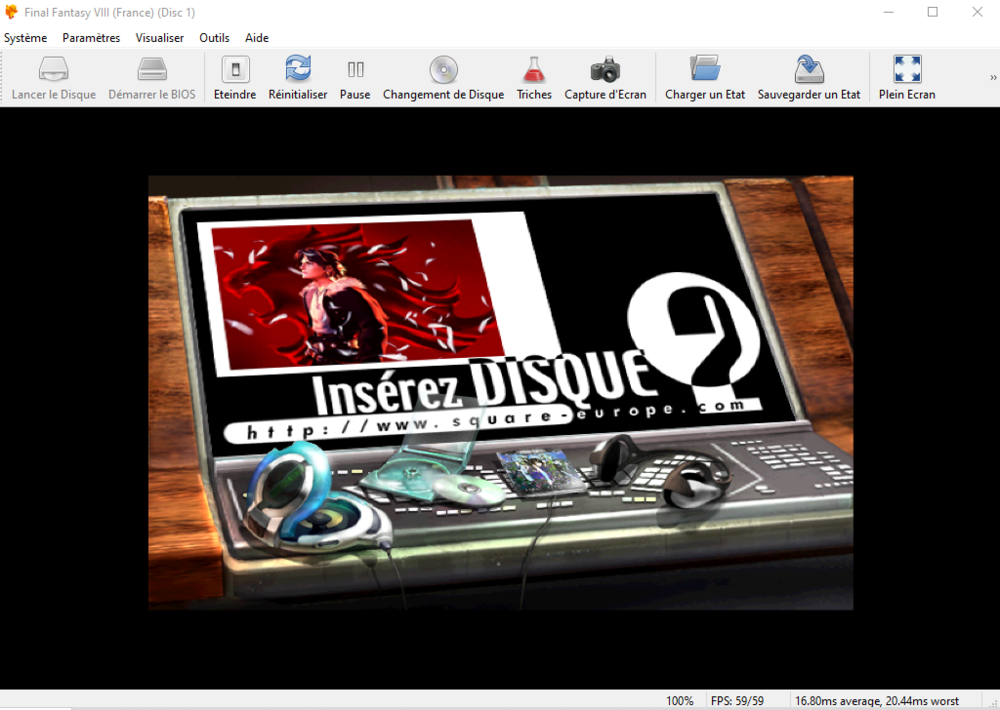Click the Sauvegarder un Etat icon
1000x710 pixels.
coord(809,69)
